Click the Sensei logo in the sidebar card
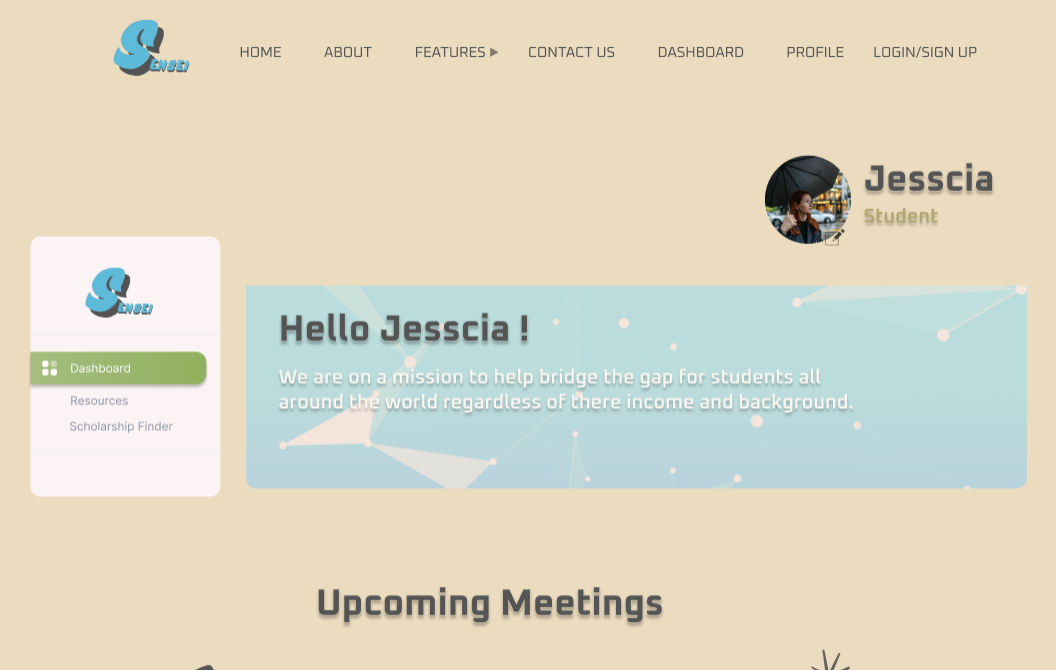Viewport: 1056px width, 670px height. click(x=119, y=292)
